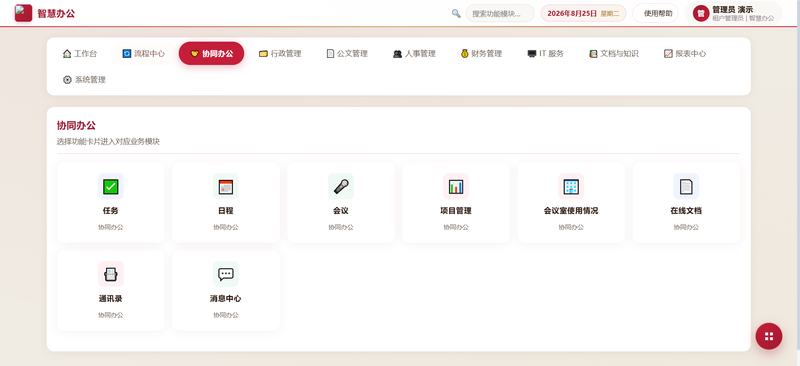Click the 会议 card title

pyautogui.click(x=341, y=211)
